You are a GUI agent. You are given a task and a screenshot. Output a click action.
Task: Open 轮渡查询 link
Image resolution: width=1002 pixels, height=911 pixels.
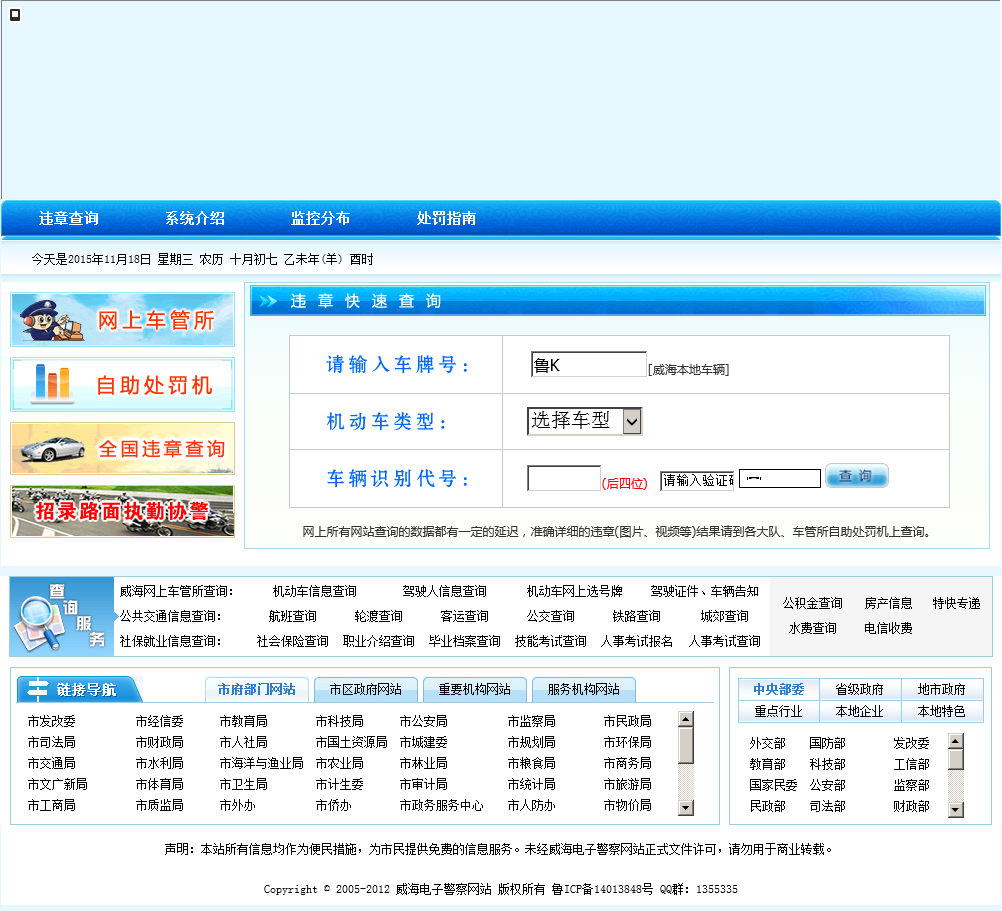pos(378,616)
